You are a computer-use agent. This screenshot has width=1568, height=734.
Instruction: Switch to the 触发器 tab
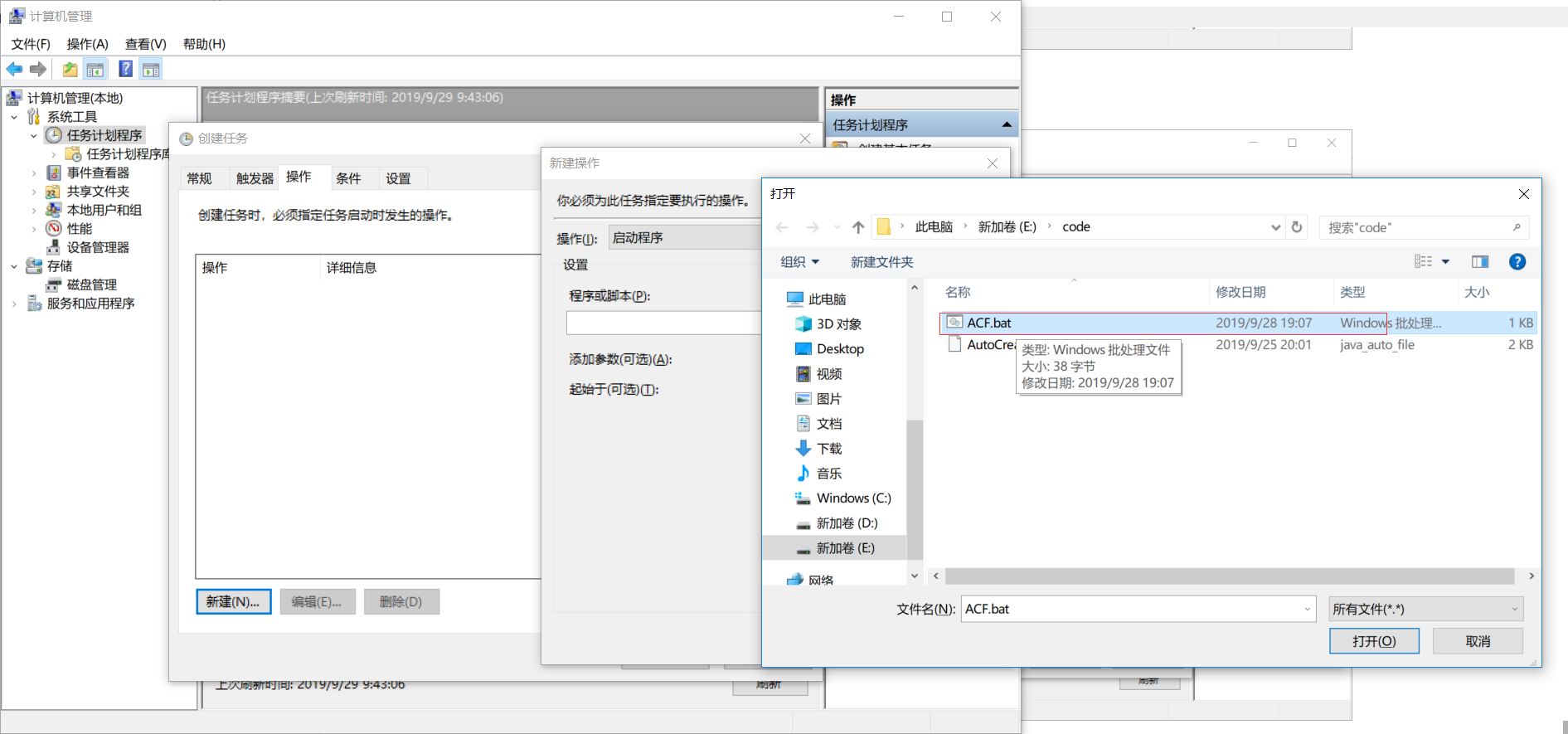pos(255,178)
